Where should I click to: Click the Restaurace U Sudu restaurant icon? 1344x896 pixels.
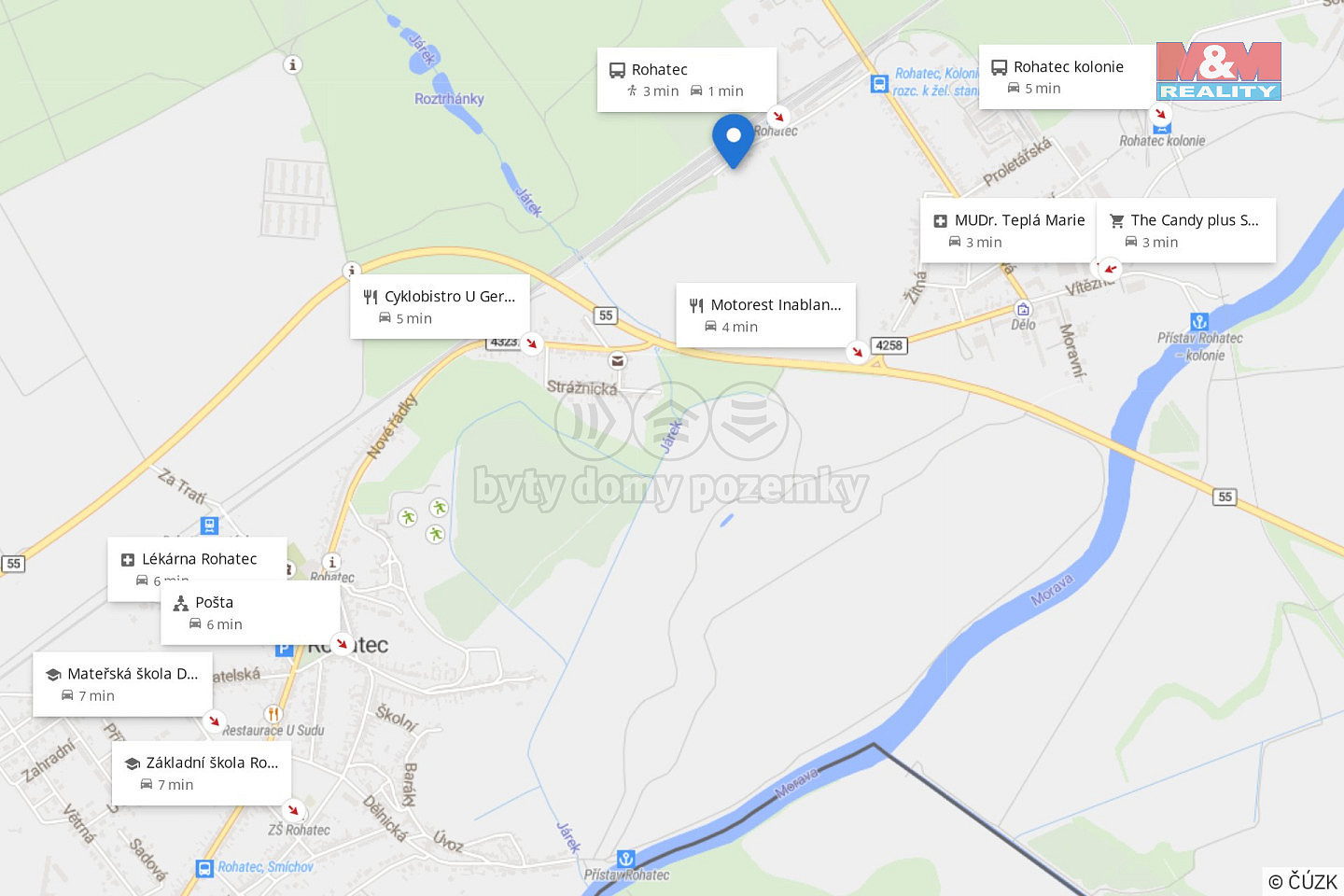(273, 715)
